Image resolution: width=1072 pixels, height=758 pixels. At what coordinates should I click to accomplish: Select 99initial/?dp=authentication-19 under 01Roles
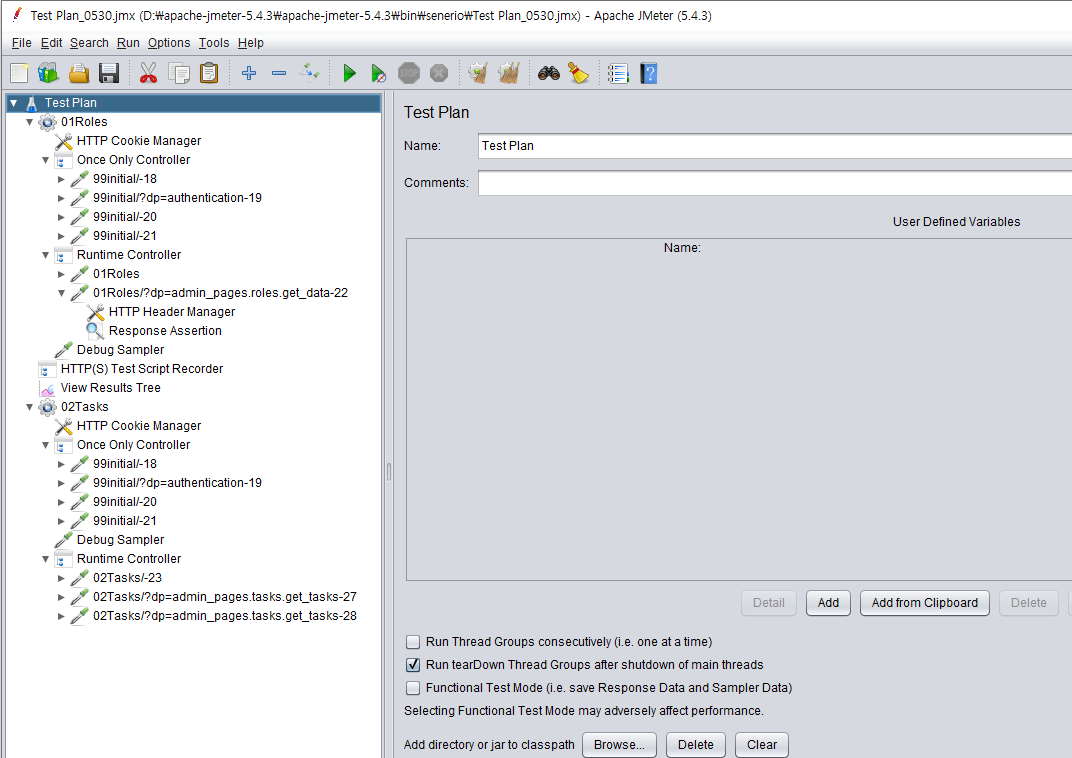coord(177,198)
